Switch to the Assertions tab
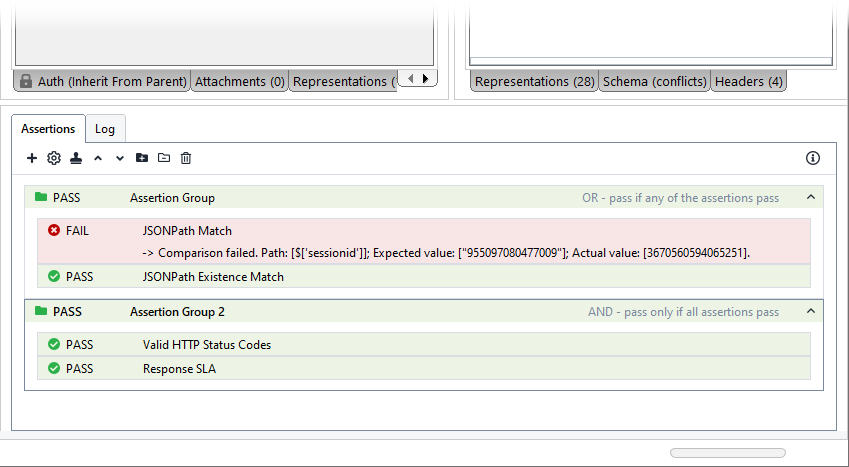The width and height of the screenshot is (849, 467). (x=48, y=129)
